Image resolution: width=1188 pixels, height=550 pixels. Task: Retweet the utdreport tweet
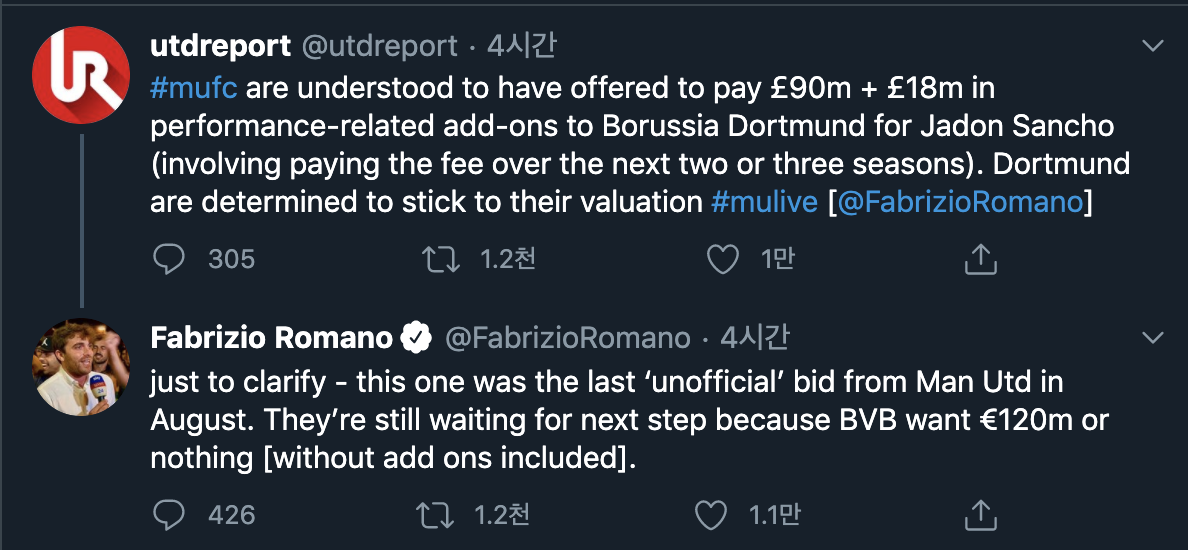tap(439, 260)
